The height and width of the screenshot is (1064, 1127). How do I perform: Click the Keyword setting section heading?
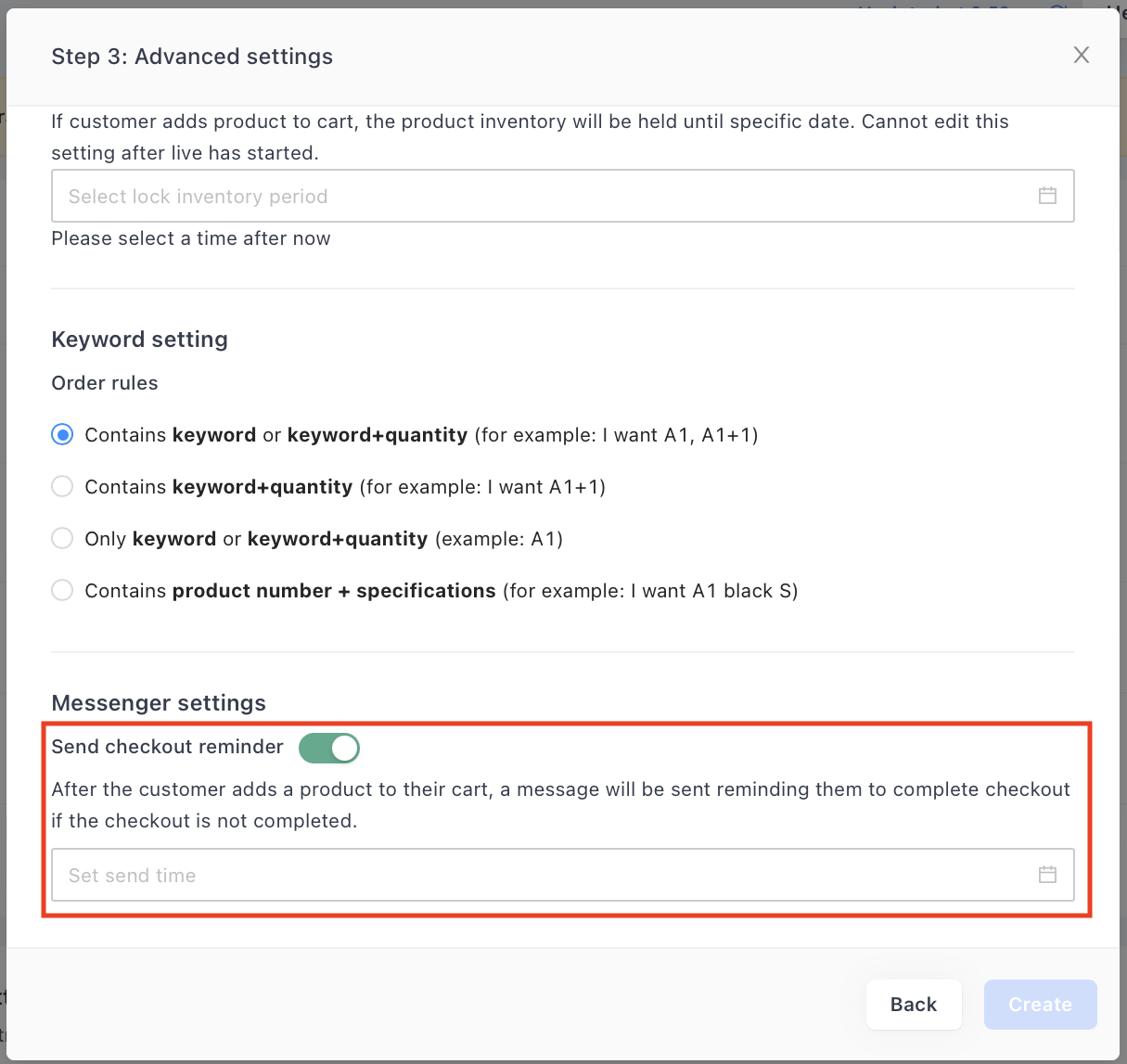[139, 339]
